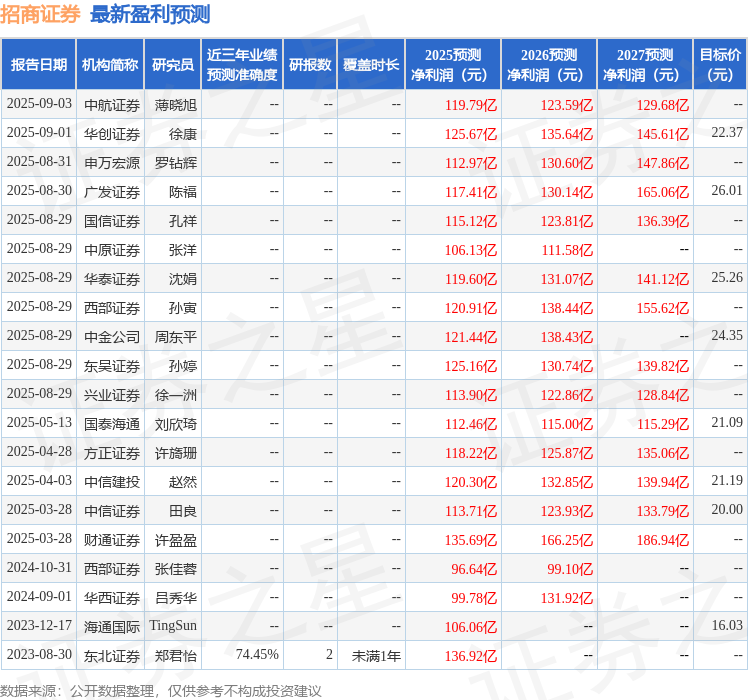This screenshot has height=700, width=748.
Task: Click institution 申万宏源
Action: [x=112, y=163]
